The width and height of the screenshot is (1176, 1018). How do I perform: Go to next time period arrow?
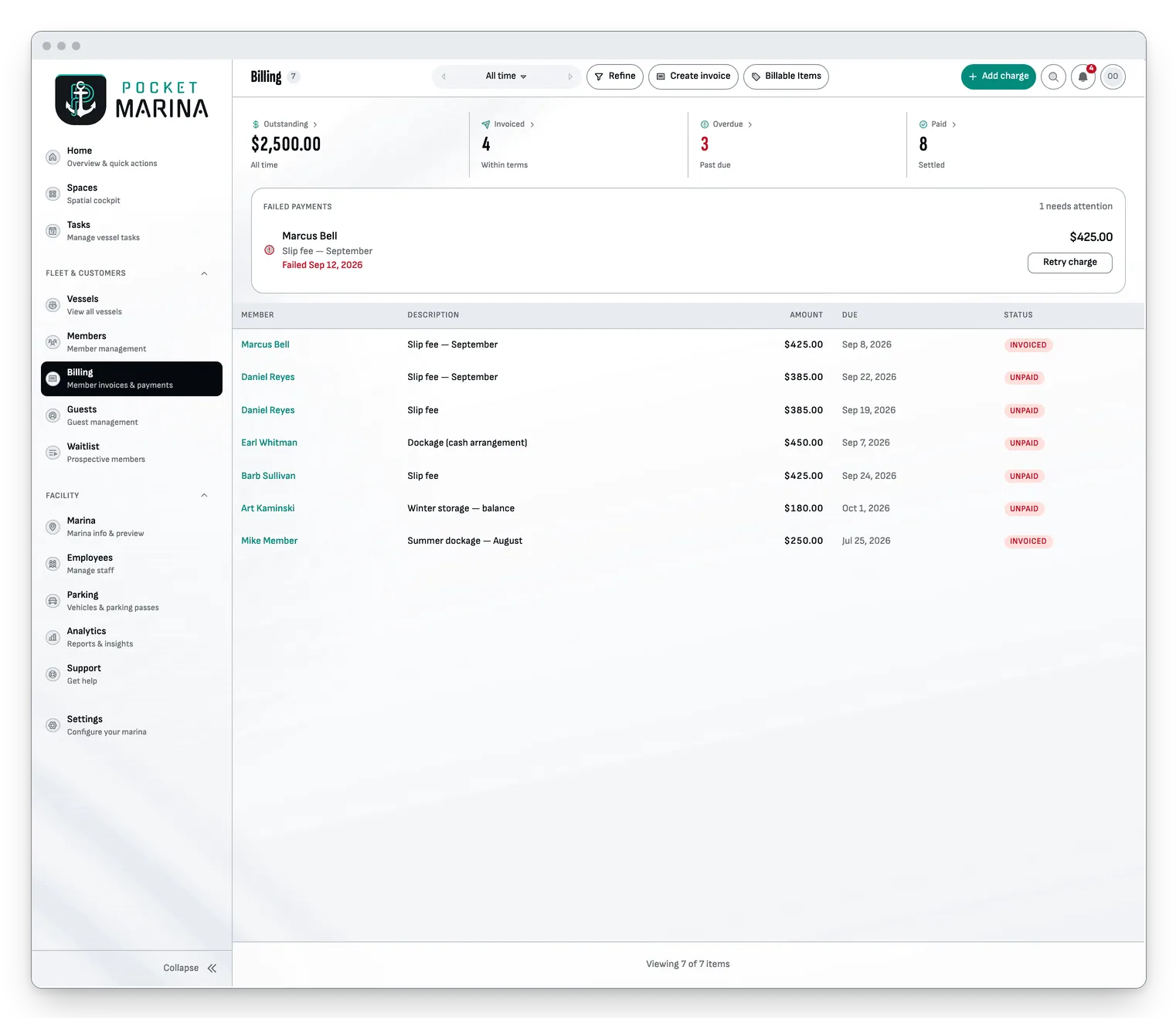[570, 76]
